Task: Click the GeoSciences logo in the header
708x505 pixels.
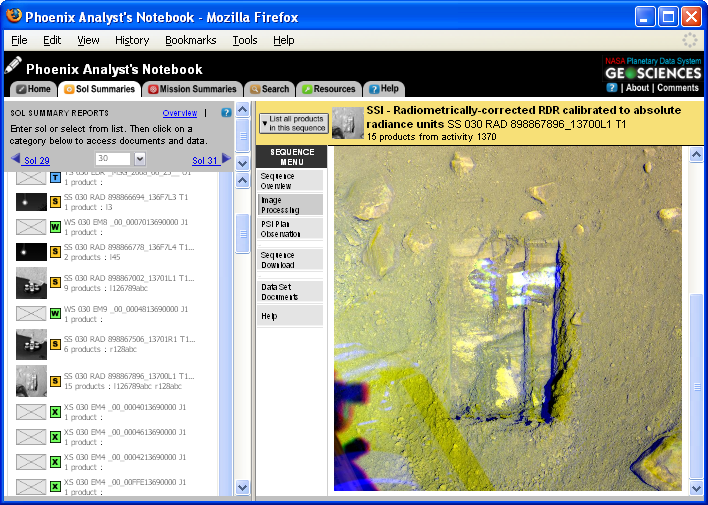Action: click(x=654, y=73)
